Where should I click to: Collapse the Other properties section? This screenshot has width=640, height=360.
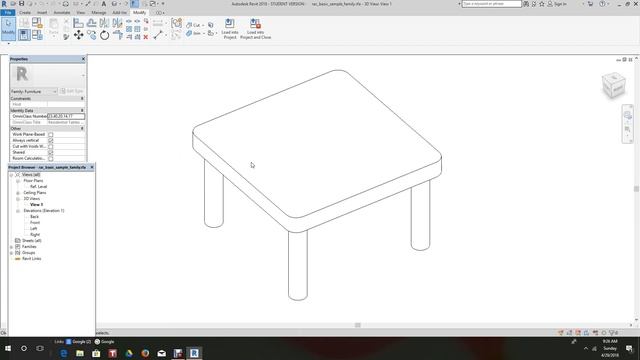tap(82, 128)
